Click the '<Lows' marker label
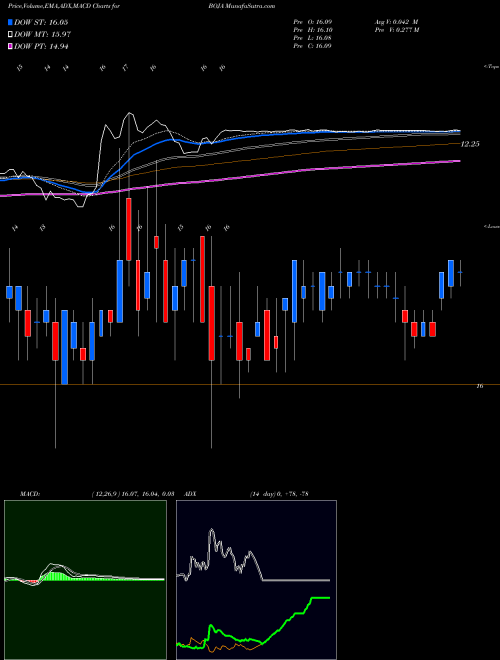Viewport: 500px width, 660px height. (x=491, y=226)
